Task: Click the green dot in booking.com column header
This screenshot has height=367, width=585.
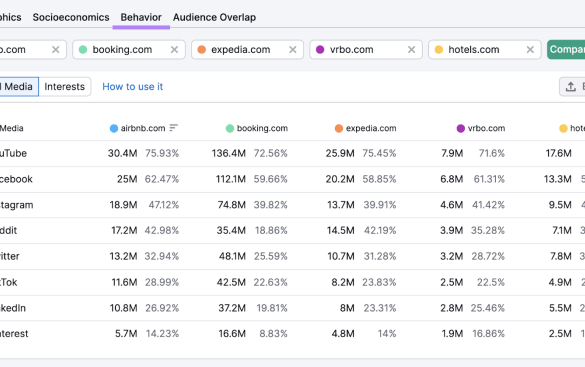Action: point(230,128)
